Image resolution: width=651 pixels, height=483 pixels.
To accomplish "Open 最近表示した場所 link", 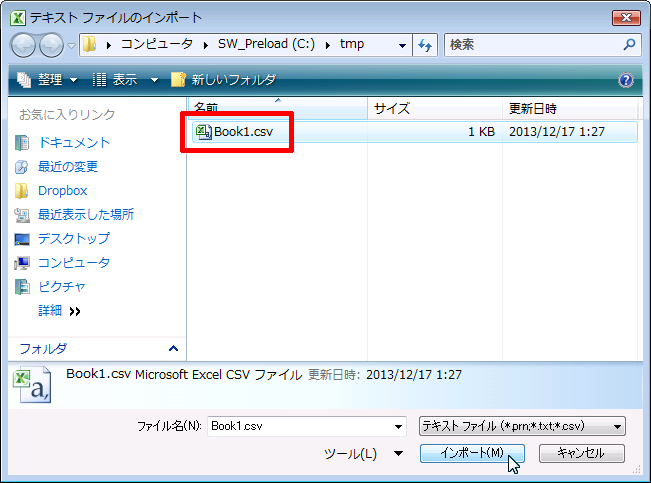I will click(x=86, y=214).
